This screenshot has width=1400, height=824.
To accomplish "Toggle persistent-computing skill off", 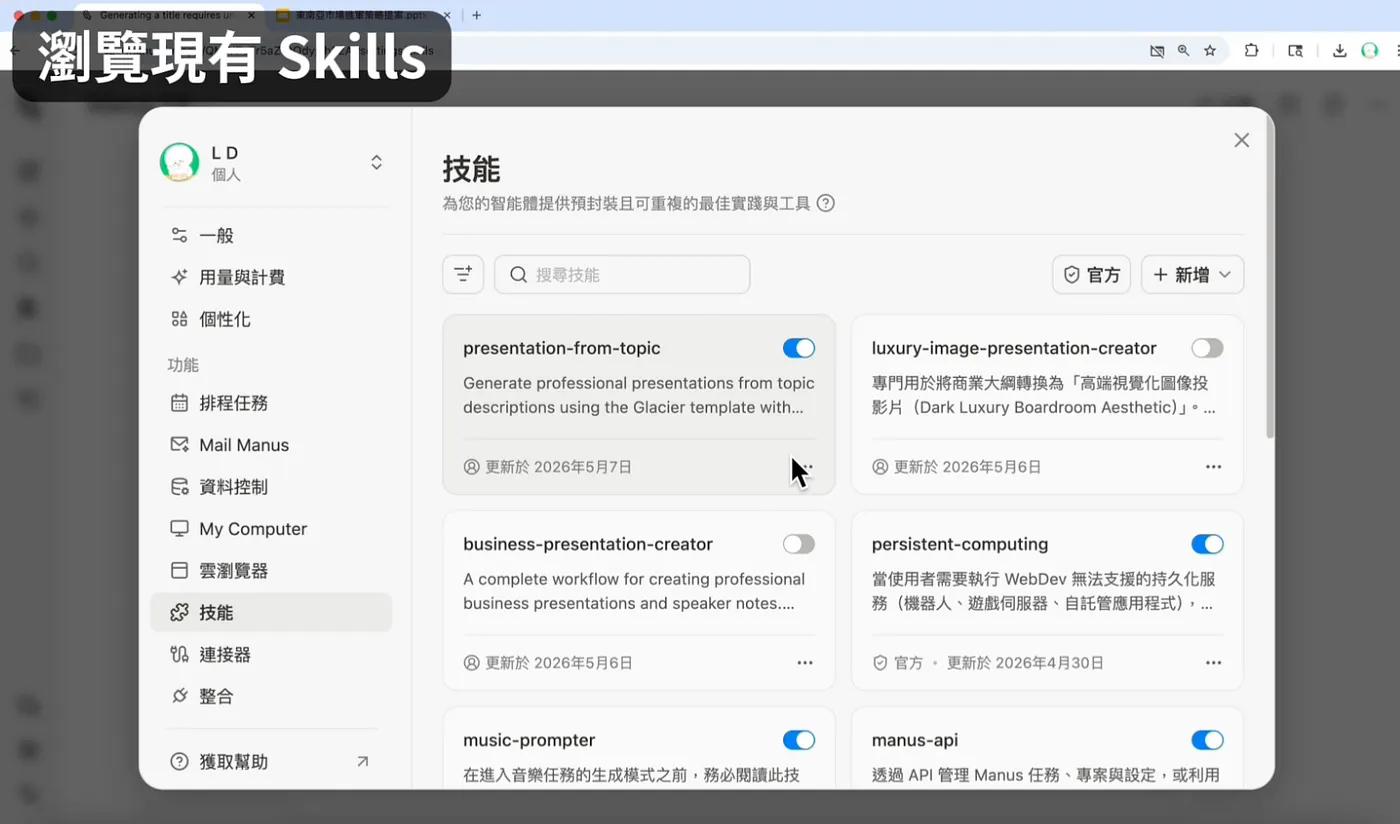I will click(x=1207, y=544).
